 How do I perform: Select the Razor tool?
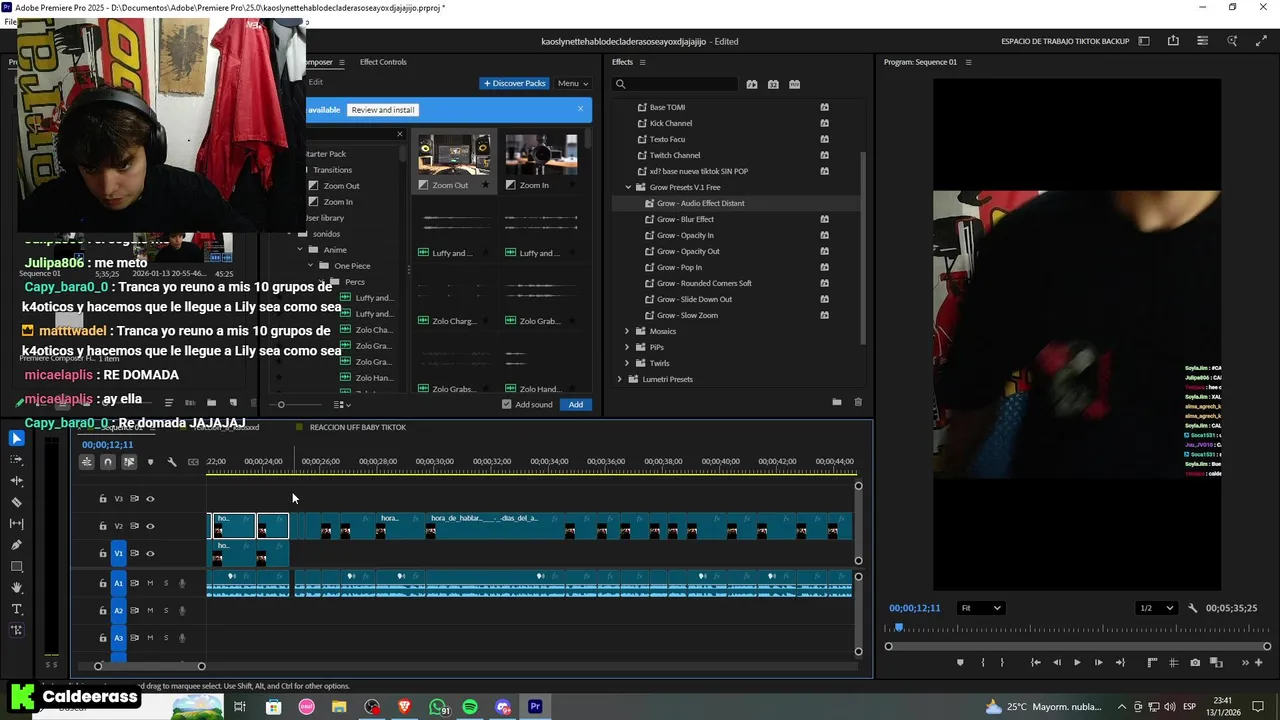pyautogui.click(x=16, y=503)
